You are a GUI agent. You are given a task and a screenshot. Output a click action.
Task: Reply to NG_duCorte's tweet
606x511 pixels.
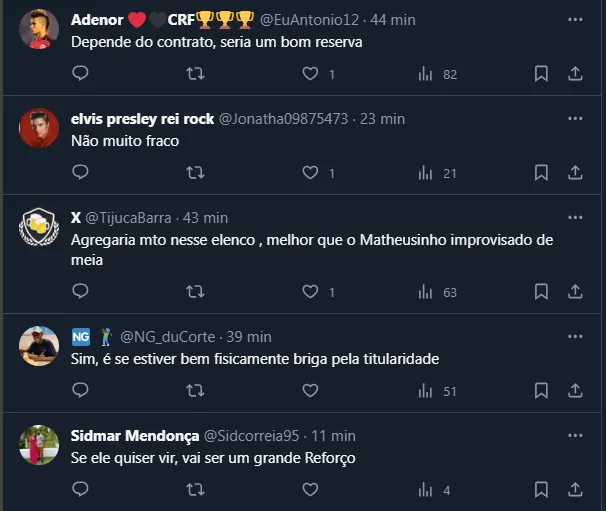click(x=81, y=390)
